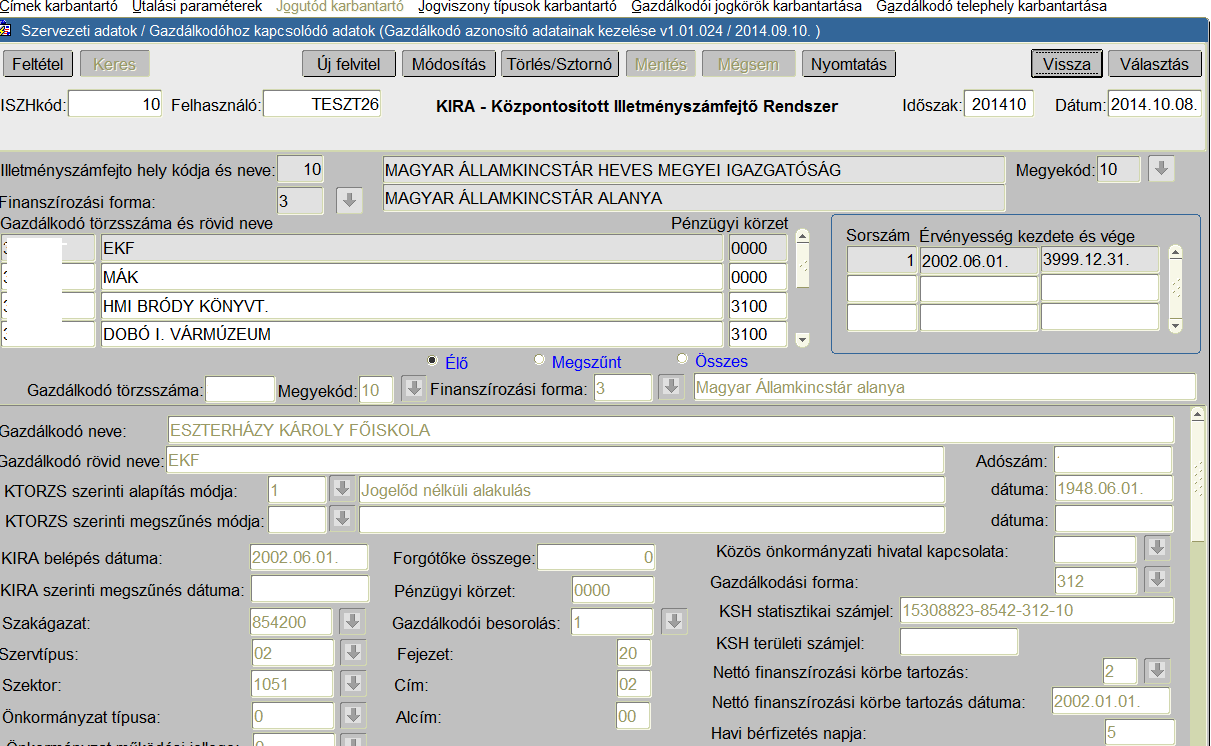Click the KIRA belépés dátuma field
Image resolution: width=1211 pixels, height=746 pixels.
click(x=309, y=557)
